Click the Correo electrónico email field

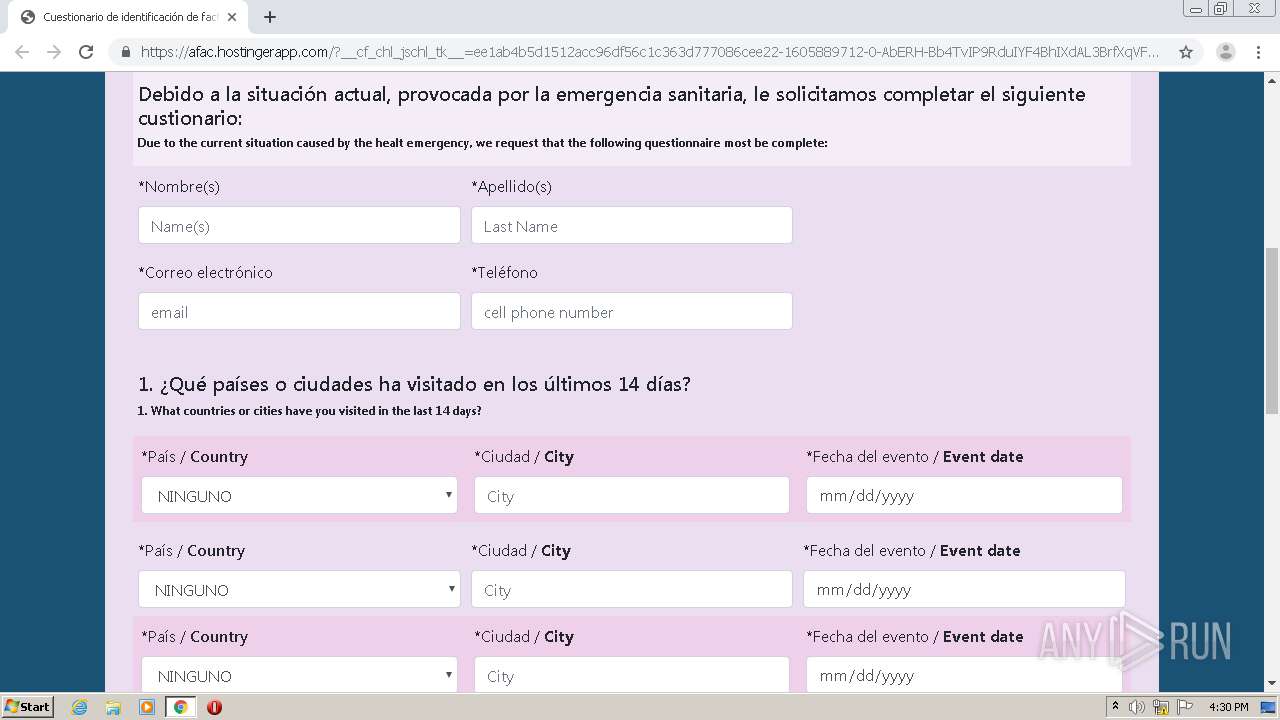click(299, 312)
